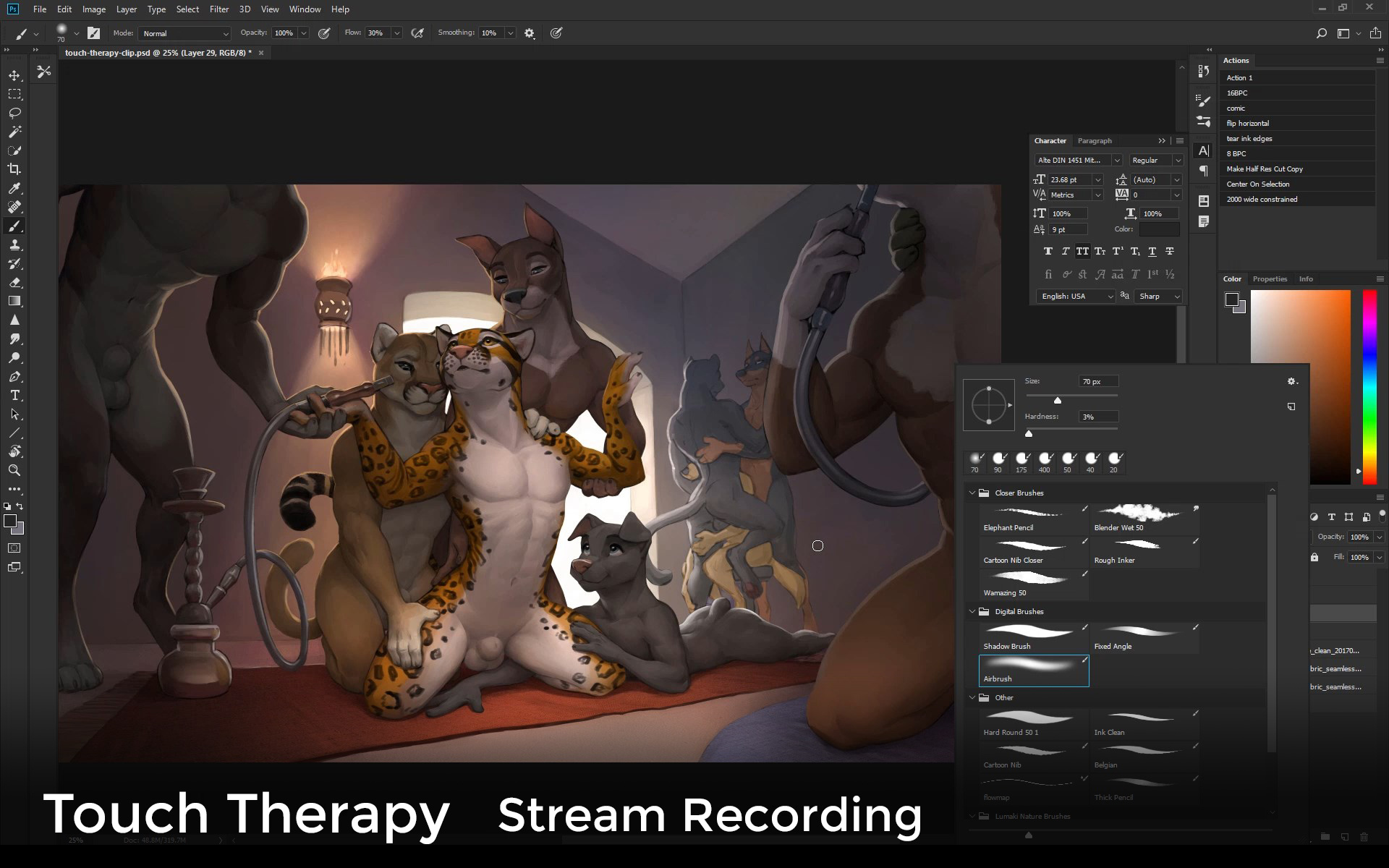Screen dimensions: 1389x868
Task: Toggle All Caps text style
Action: pyautogui.click(x=1082, y=251)
